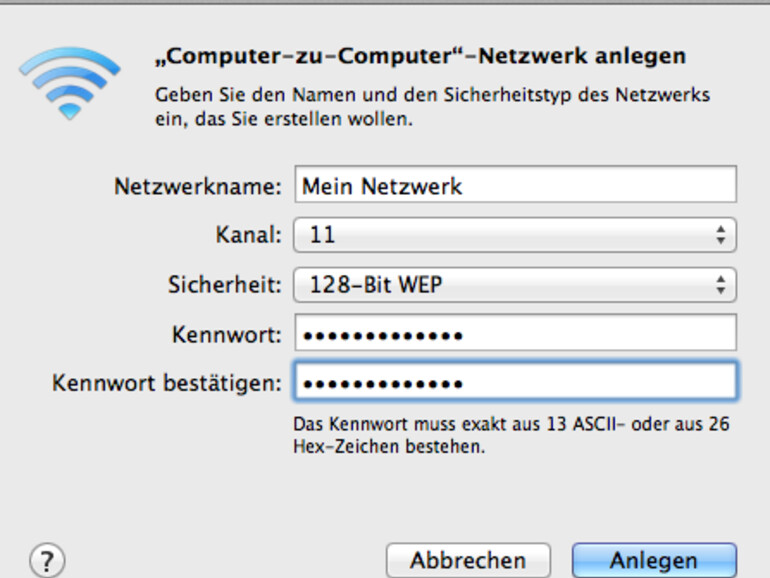This screenshot has height=578, width=770.
Task: Click the description text under the heading
Action: click(431, 107)
